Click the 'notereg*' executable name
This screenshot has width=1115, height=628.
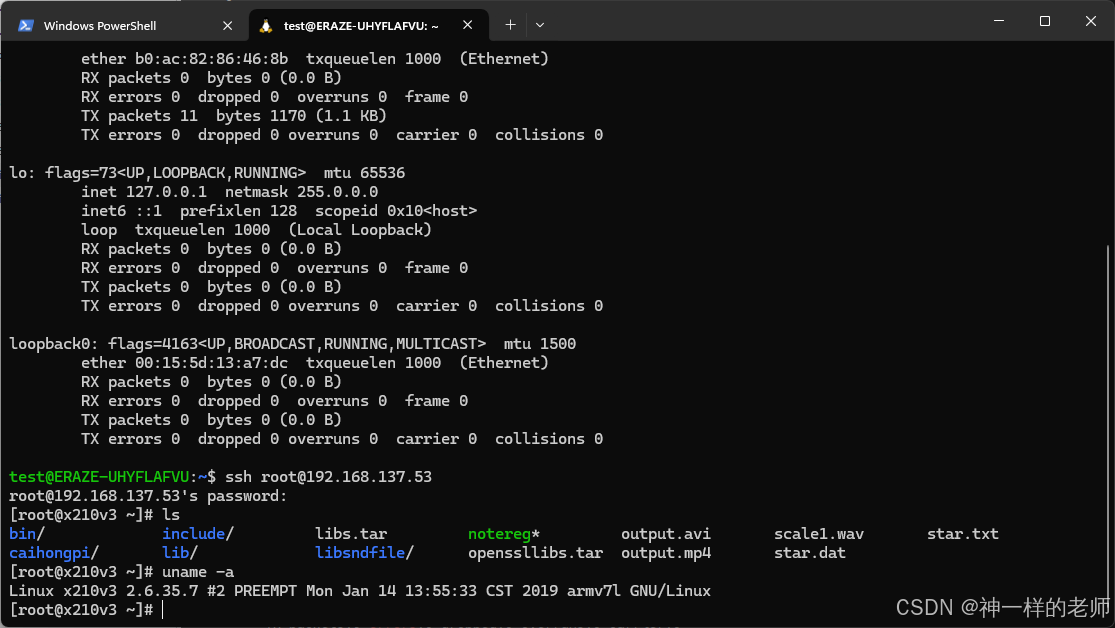(x=504, y=533)
